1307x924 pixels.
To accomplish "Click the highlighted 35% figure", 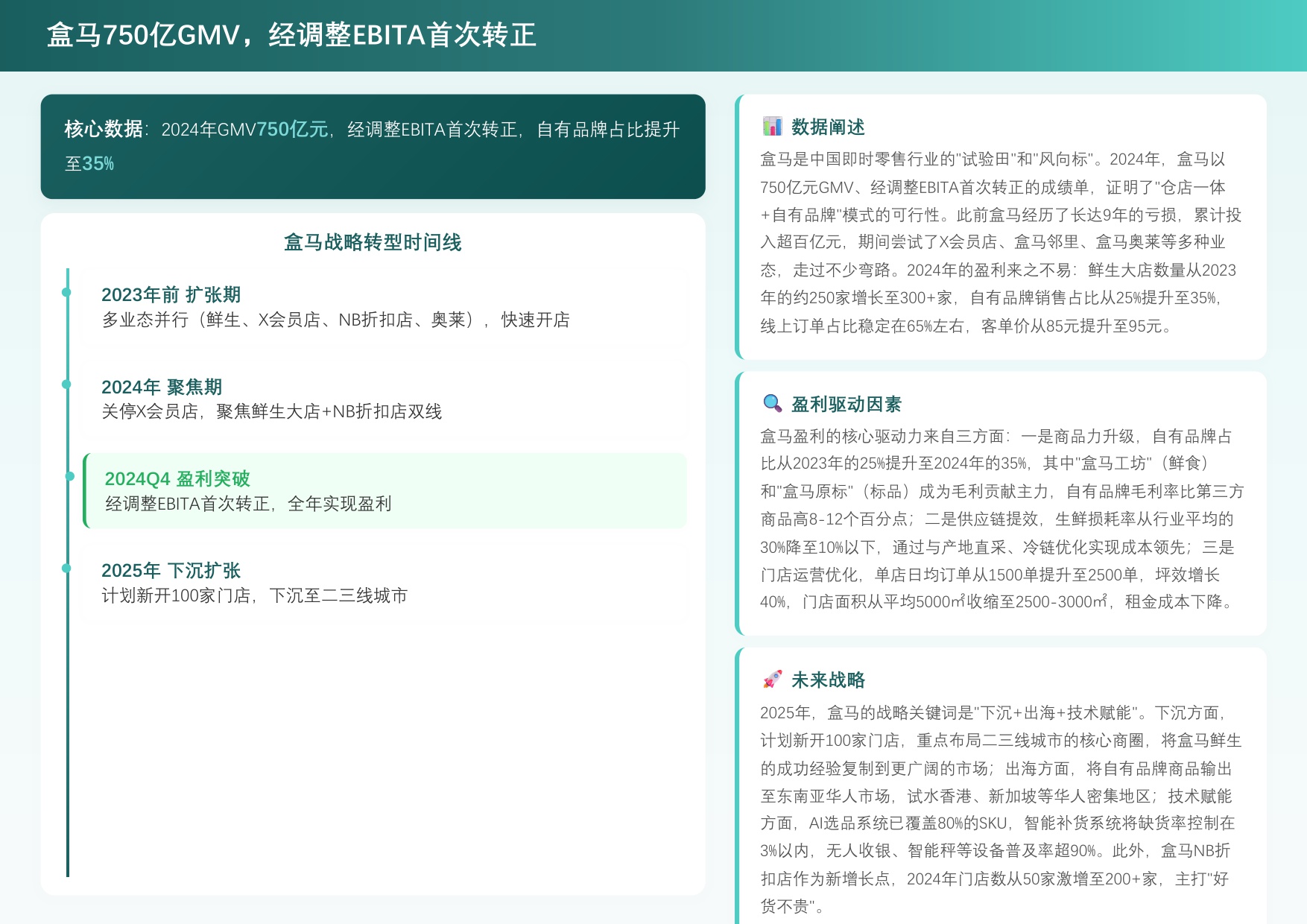I will [x=100, y=164].
